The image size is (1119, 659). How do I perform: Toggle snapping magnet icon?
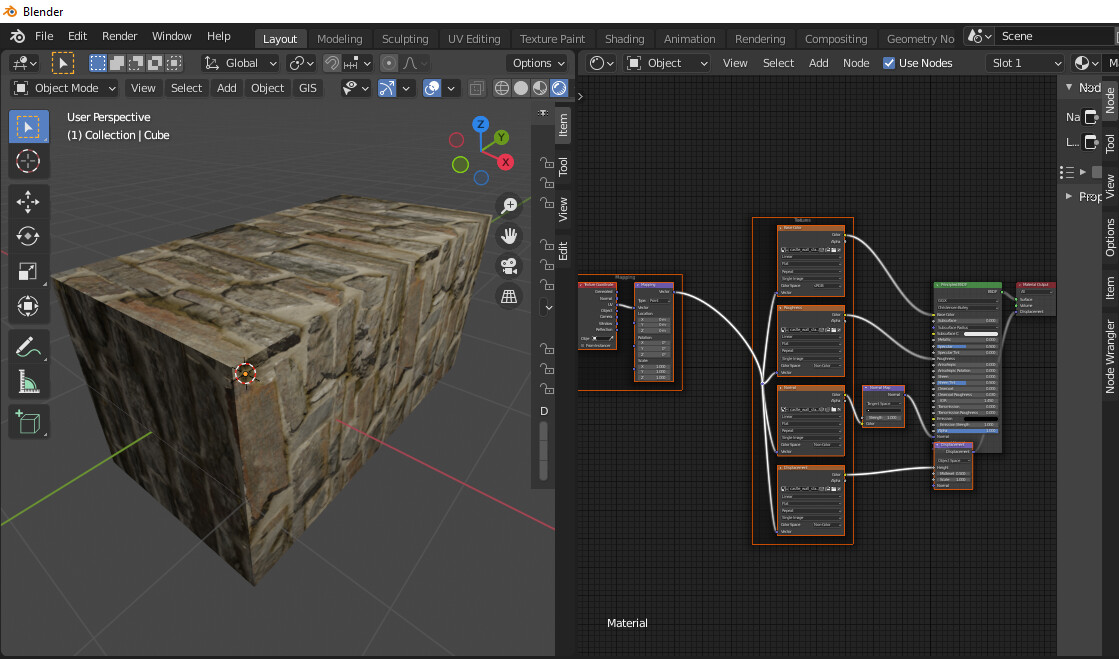[x=330, y=62]
